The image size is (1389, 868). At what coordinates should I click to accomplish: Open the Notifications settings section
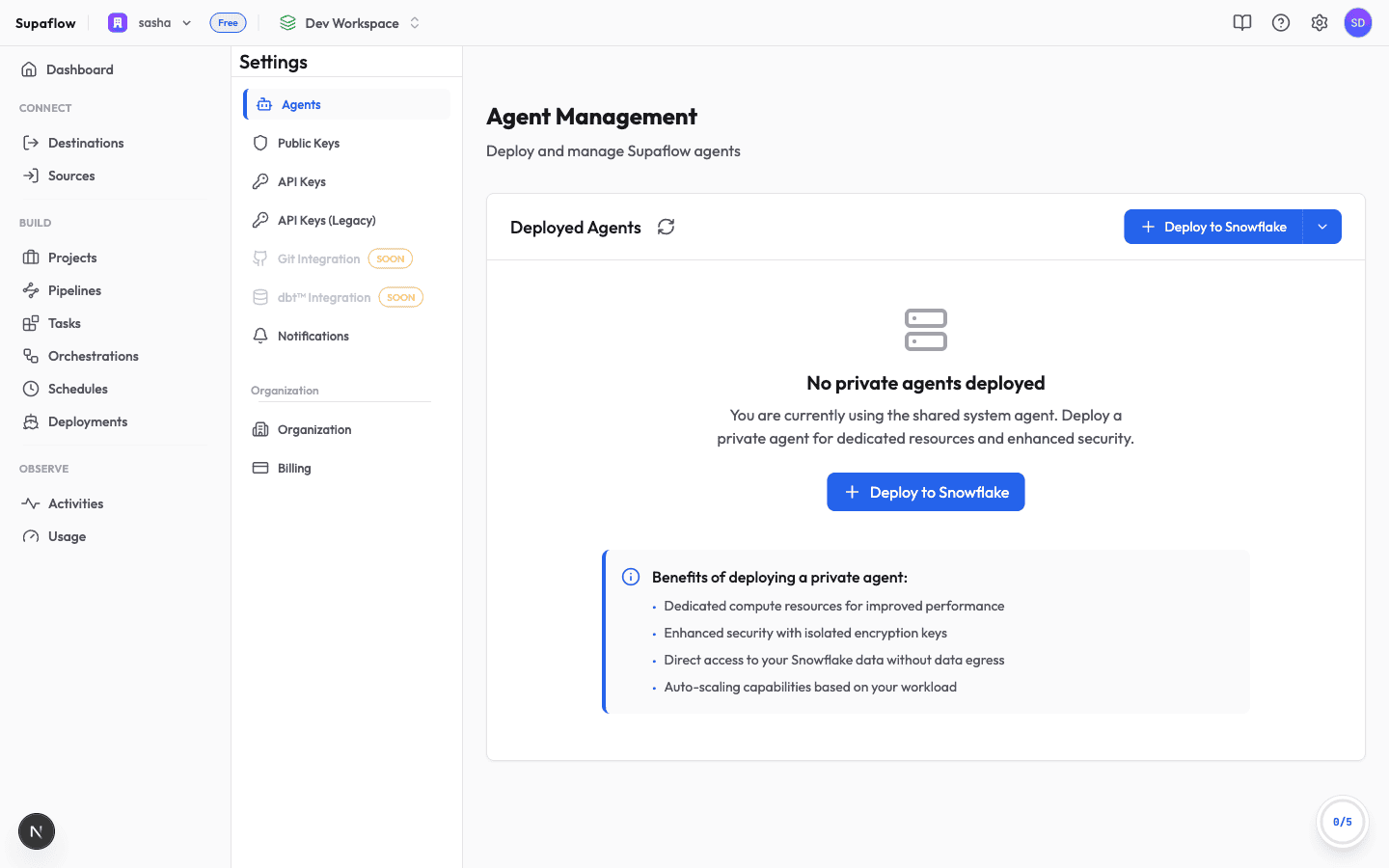pos(347,336)
